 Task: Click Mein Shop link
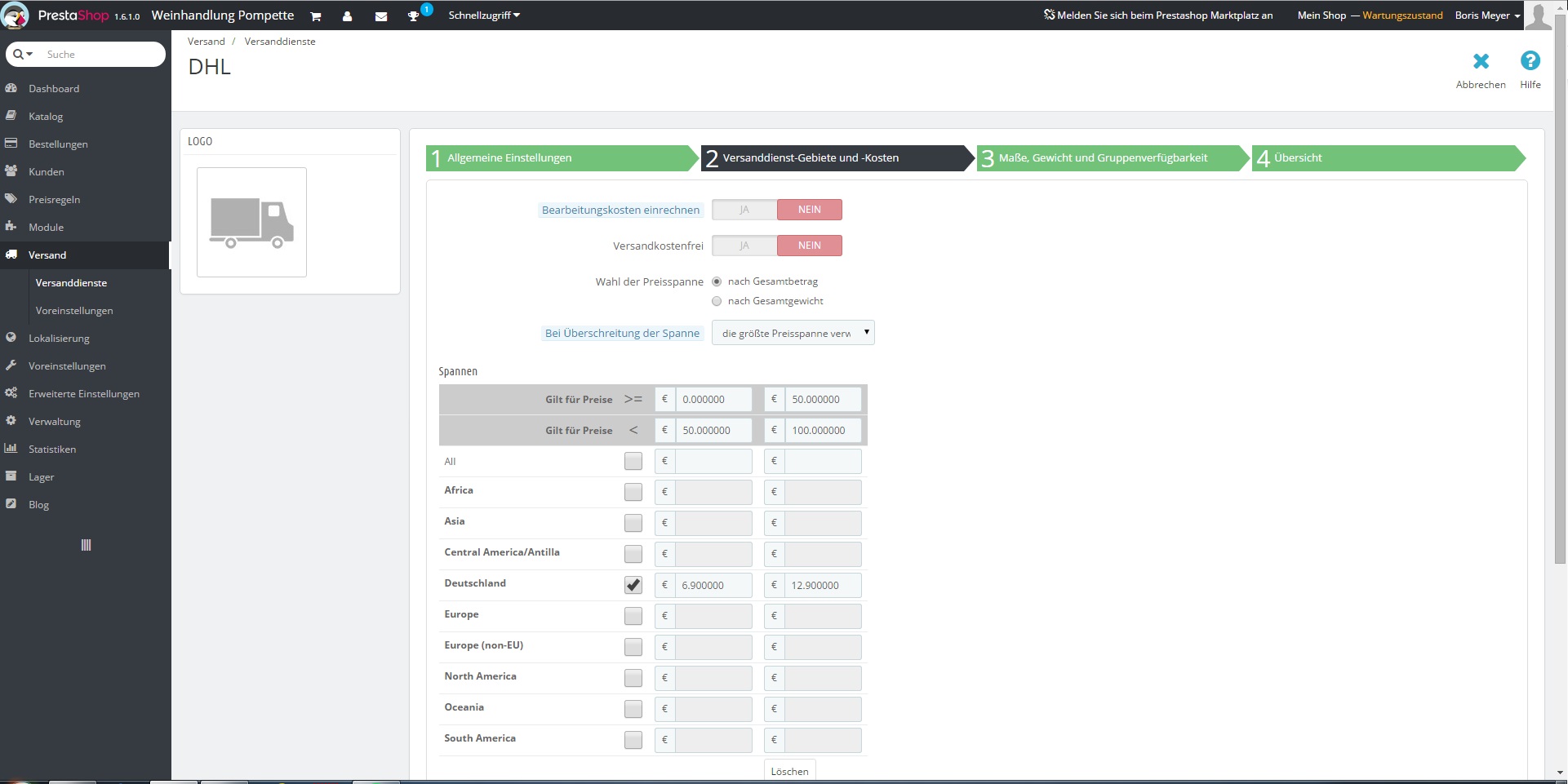(x=1321, y=16)
